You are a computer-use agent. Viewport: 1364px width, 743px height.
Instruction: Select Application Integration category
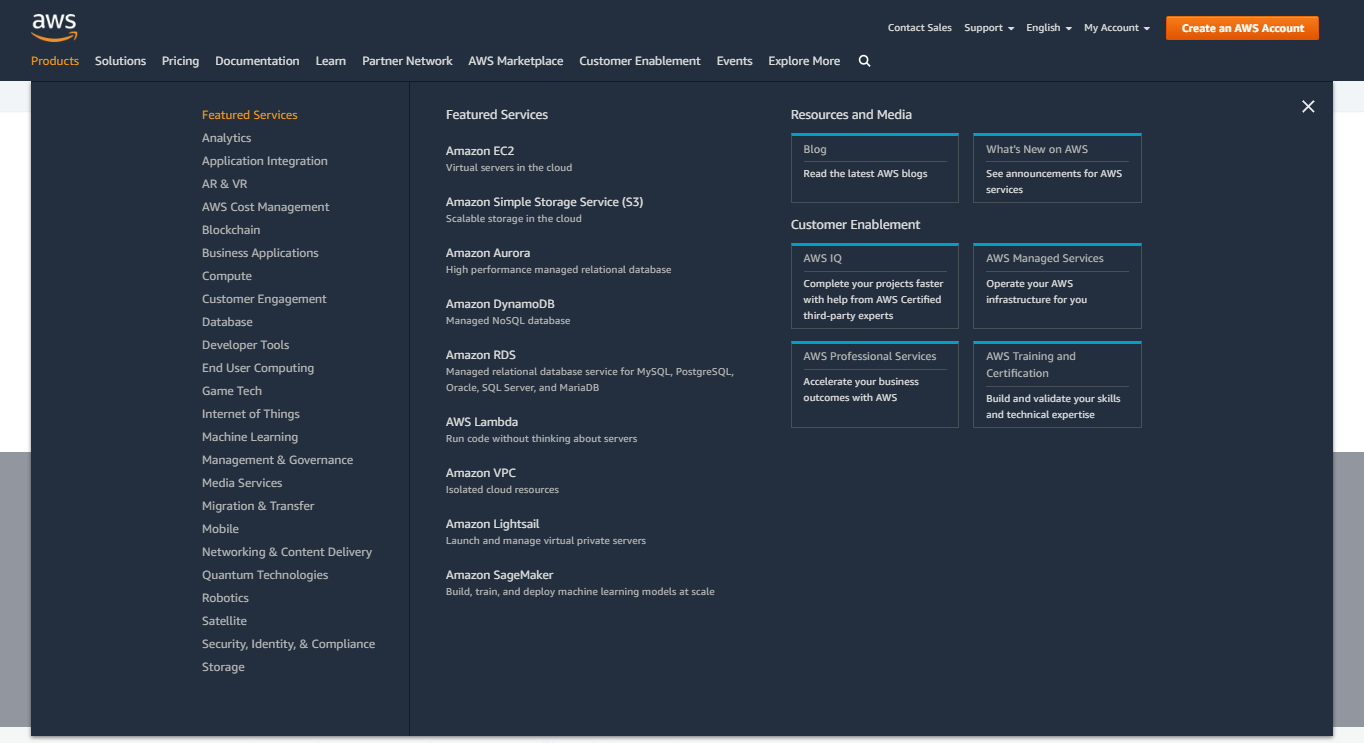click(x=265, y=161)
